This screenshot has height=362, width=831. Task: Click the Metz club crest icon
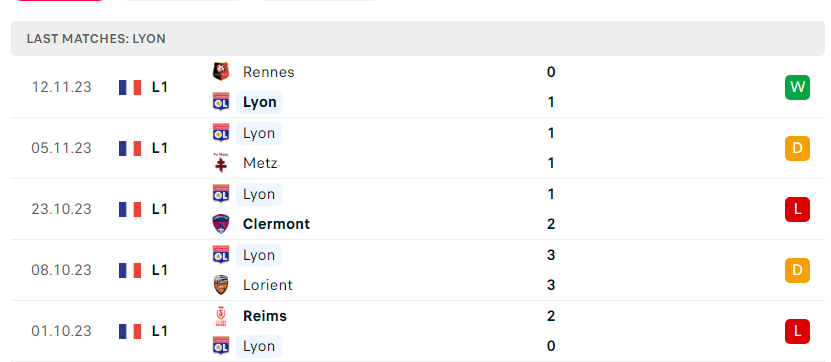tap(221, 163)
